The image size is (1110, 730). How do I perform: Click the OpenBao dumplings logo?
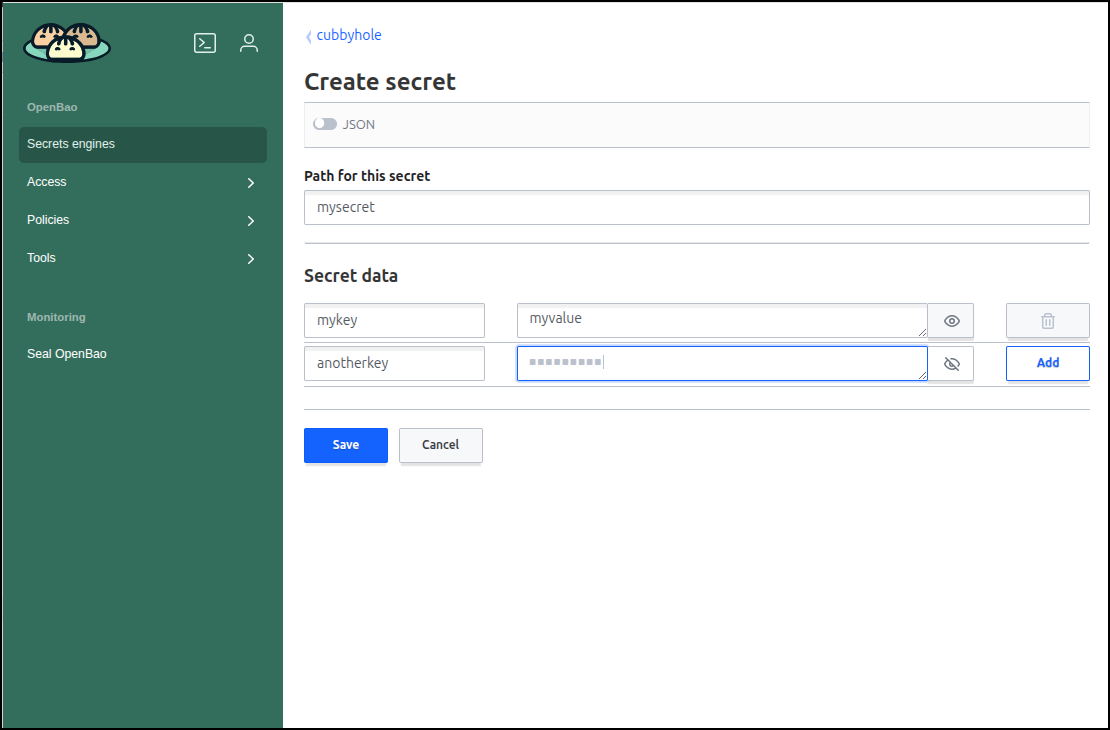pos(67,42)
